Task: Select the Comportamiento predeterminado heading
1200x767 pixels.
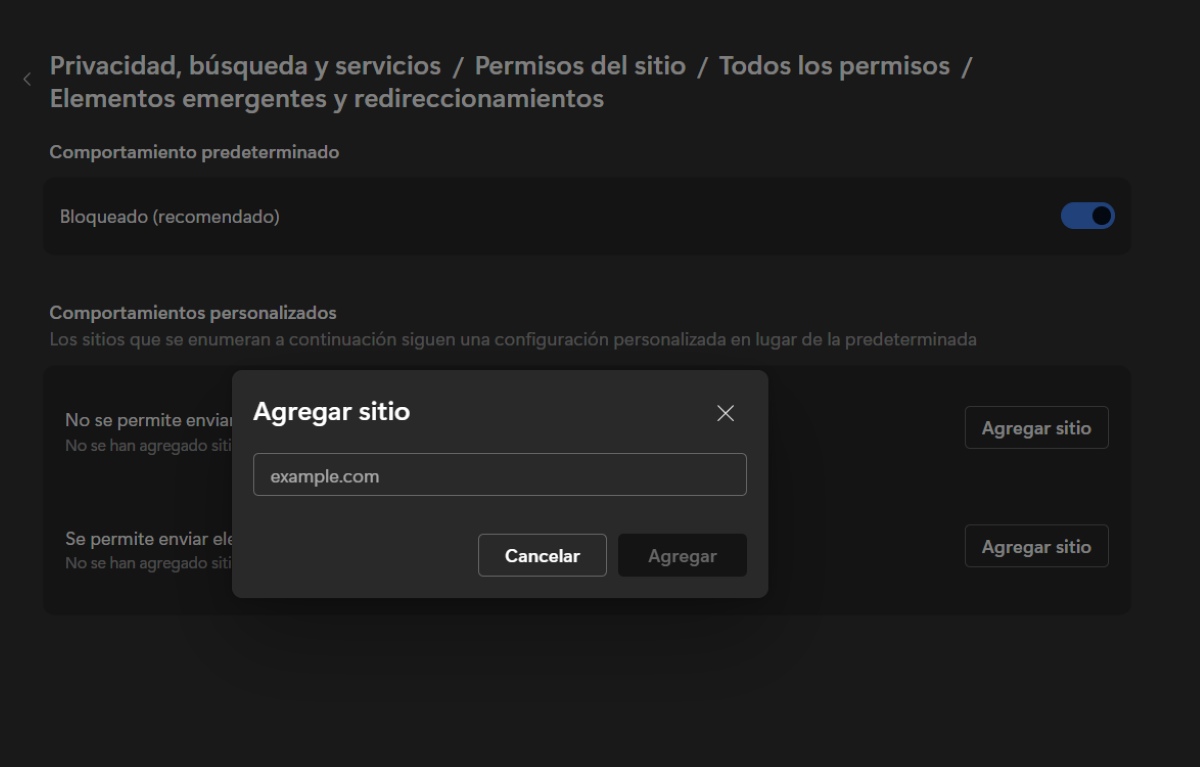Action: pyautogui.click(x=194, y=153)
